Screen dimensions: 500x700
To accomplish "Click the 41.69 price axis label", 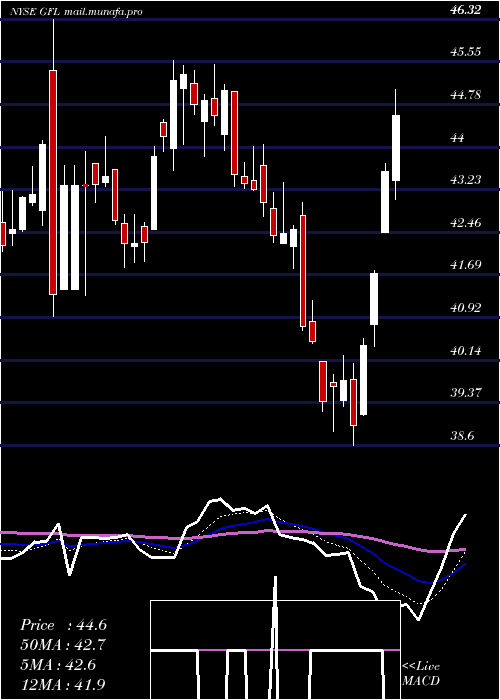I will point(466,265).
